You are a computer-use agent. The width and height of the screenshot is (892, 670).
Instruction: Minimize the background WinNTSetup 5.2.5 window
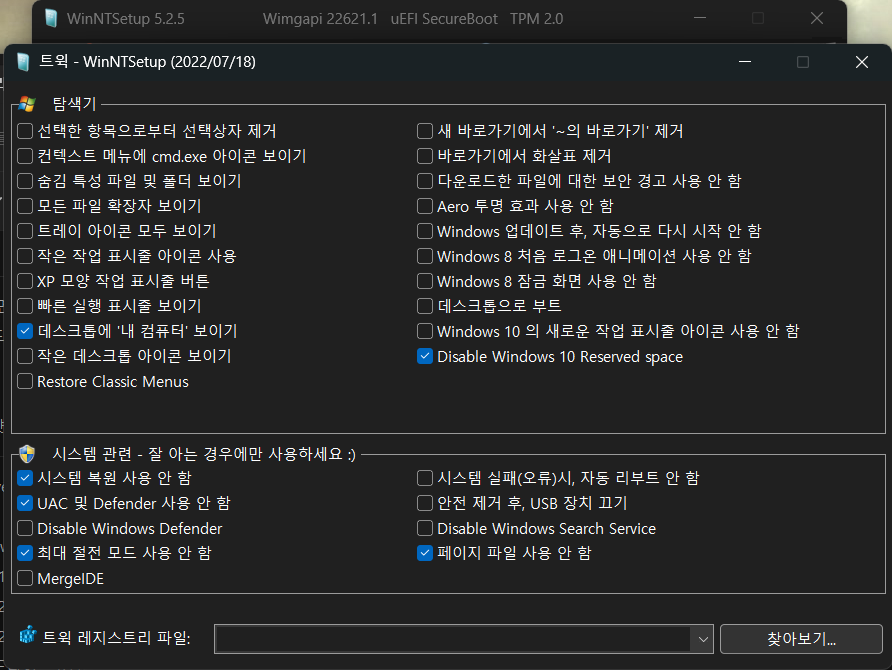pyautogui.click(x=700, y=18)
